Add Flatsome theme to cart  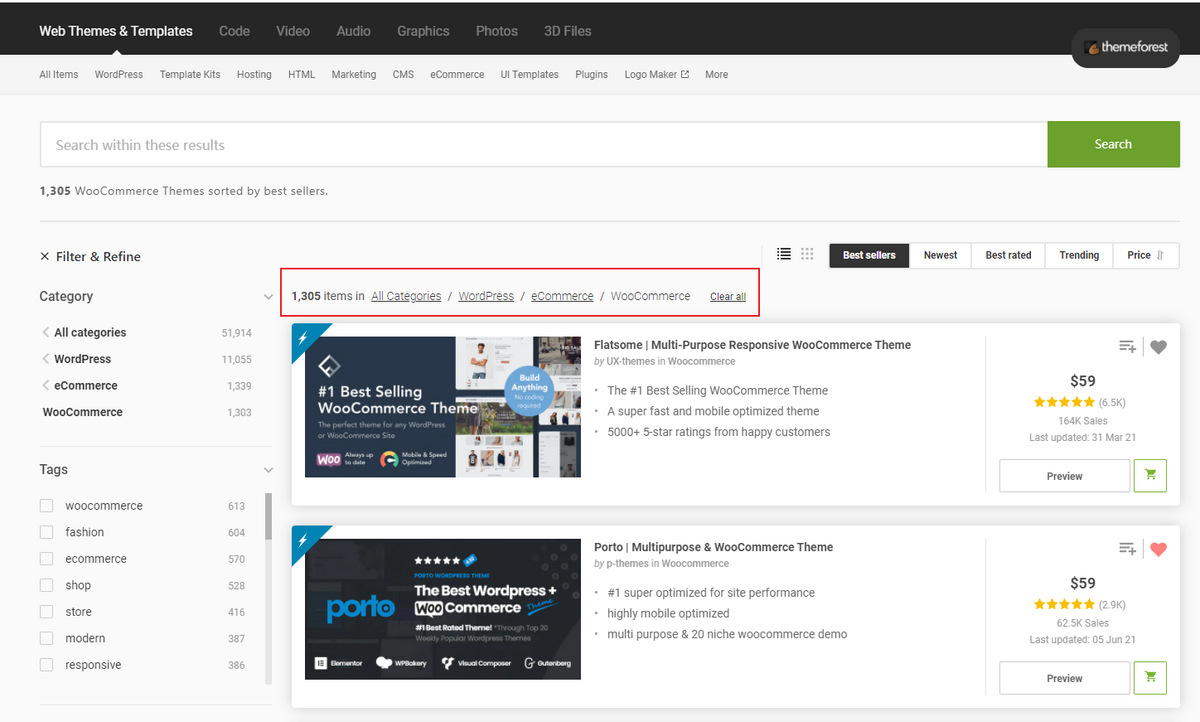[x=1150, y=476]
